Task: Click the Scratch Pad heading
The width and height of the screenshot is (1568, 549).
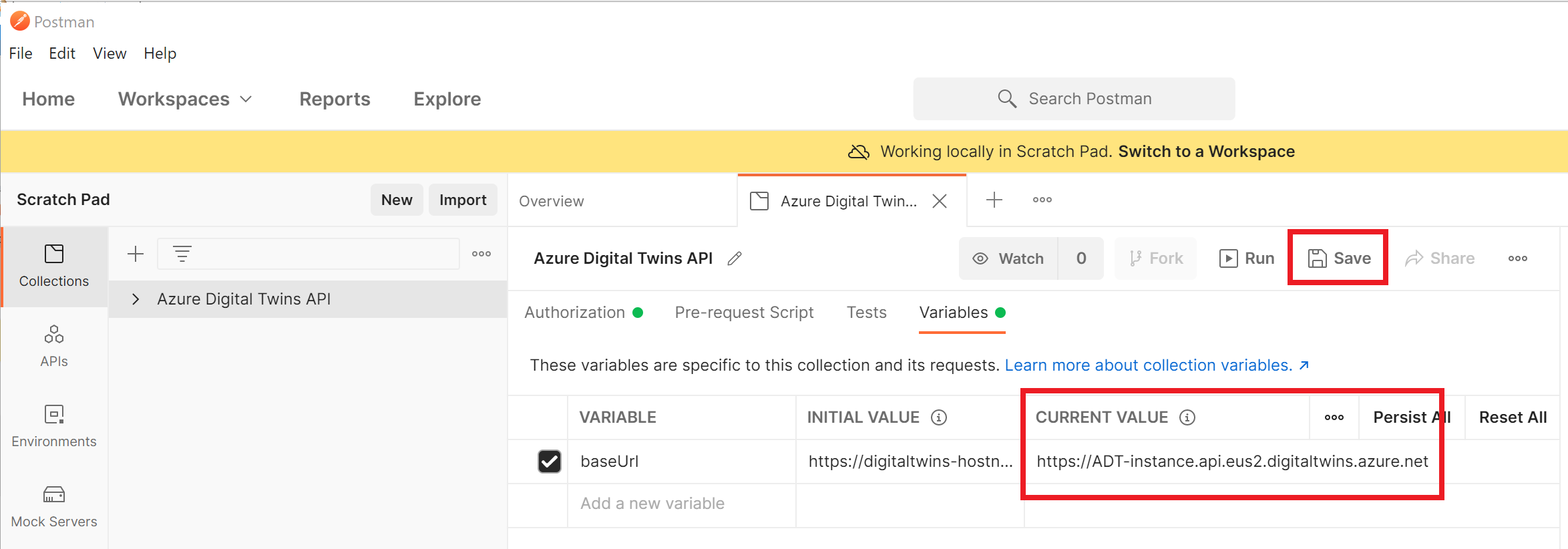Action: coord(63,200)
